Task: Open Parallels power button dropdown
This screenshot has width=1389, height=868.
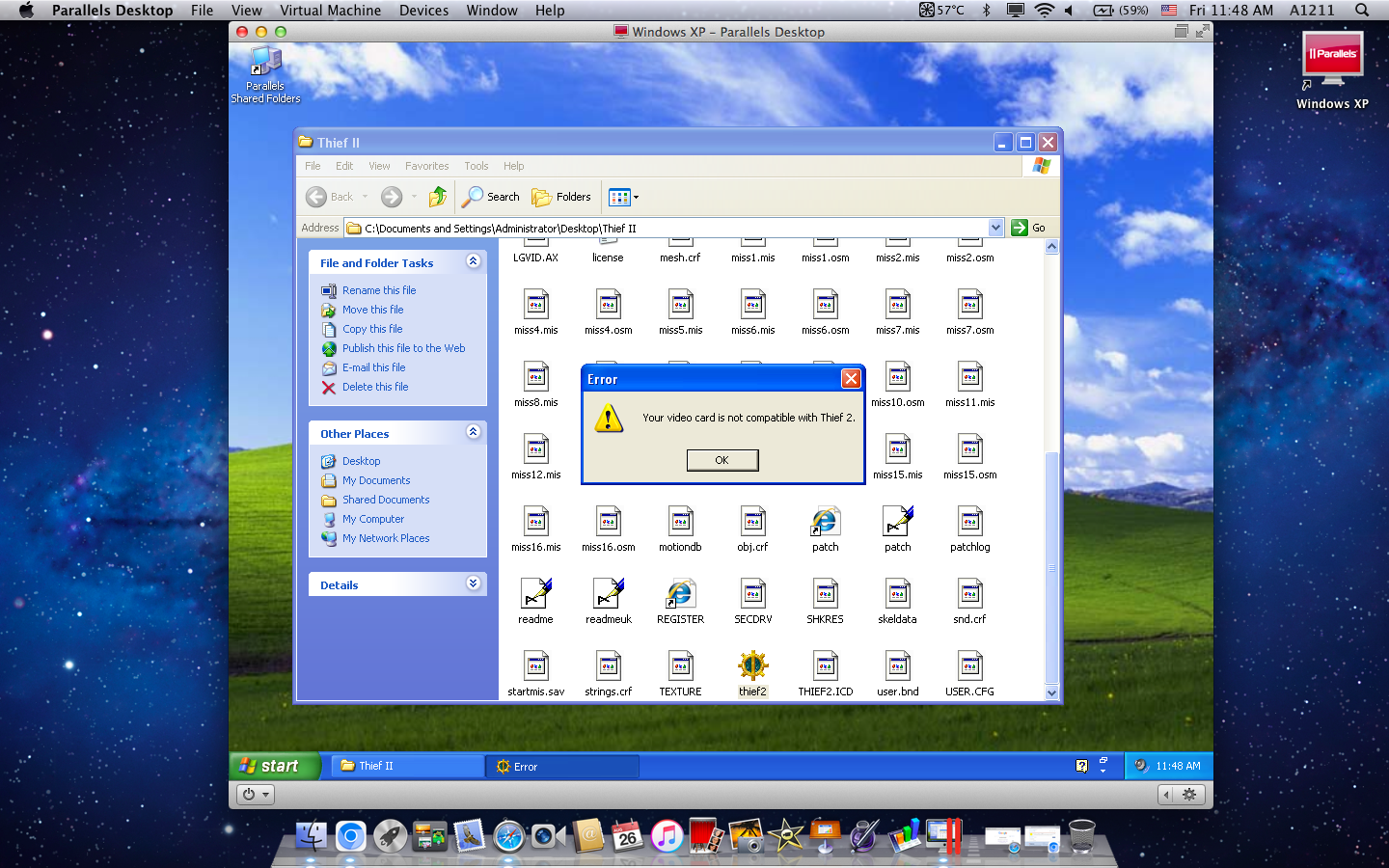Action: (x=257, y=795)
